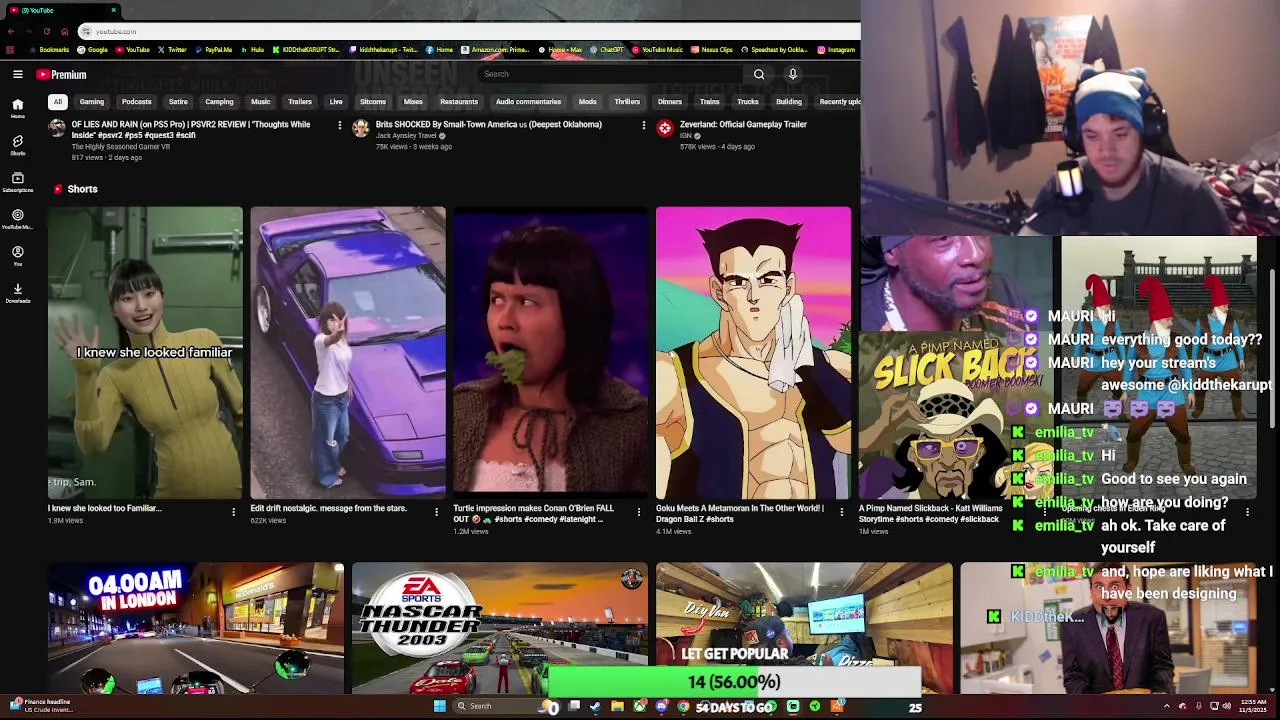Screen dimensions: 1280x720
Task: Open the NASCAR Thunder 2003 video thumbnail
Action: tap(500, 628)
